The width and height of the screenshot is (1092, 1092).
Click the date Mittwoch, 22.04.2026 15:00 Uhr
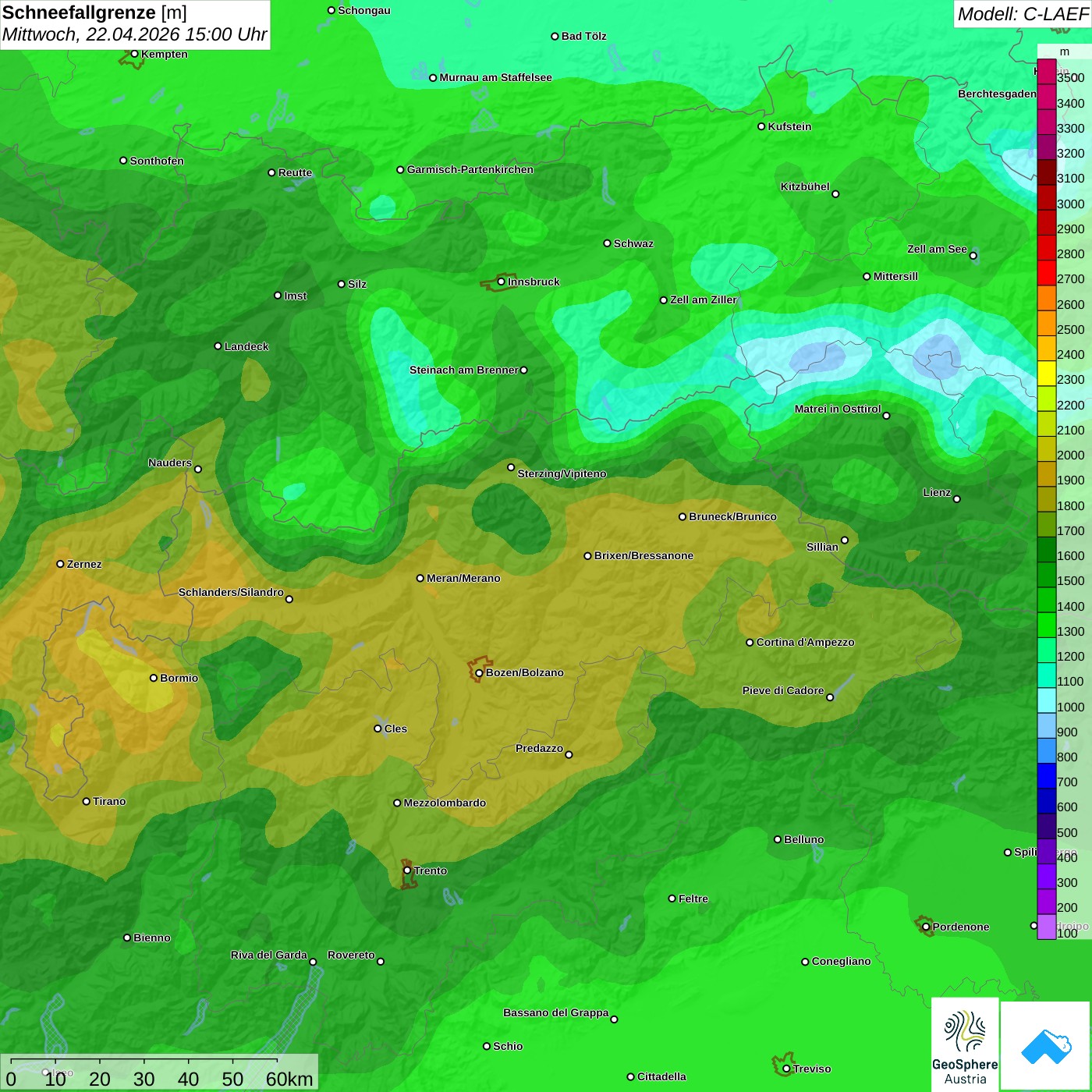click(134, 34)
